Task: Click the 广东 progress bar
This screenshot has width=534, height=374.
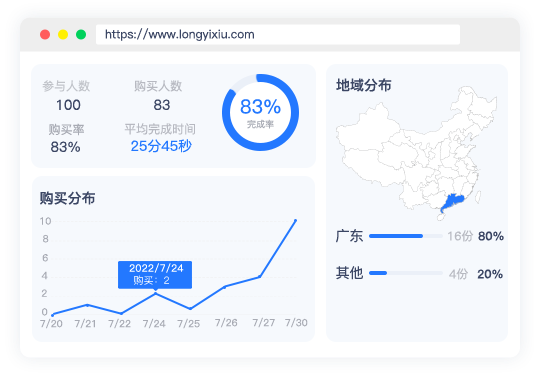Action: click(406, 236)
